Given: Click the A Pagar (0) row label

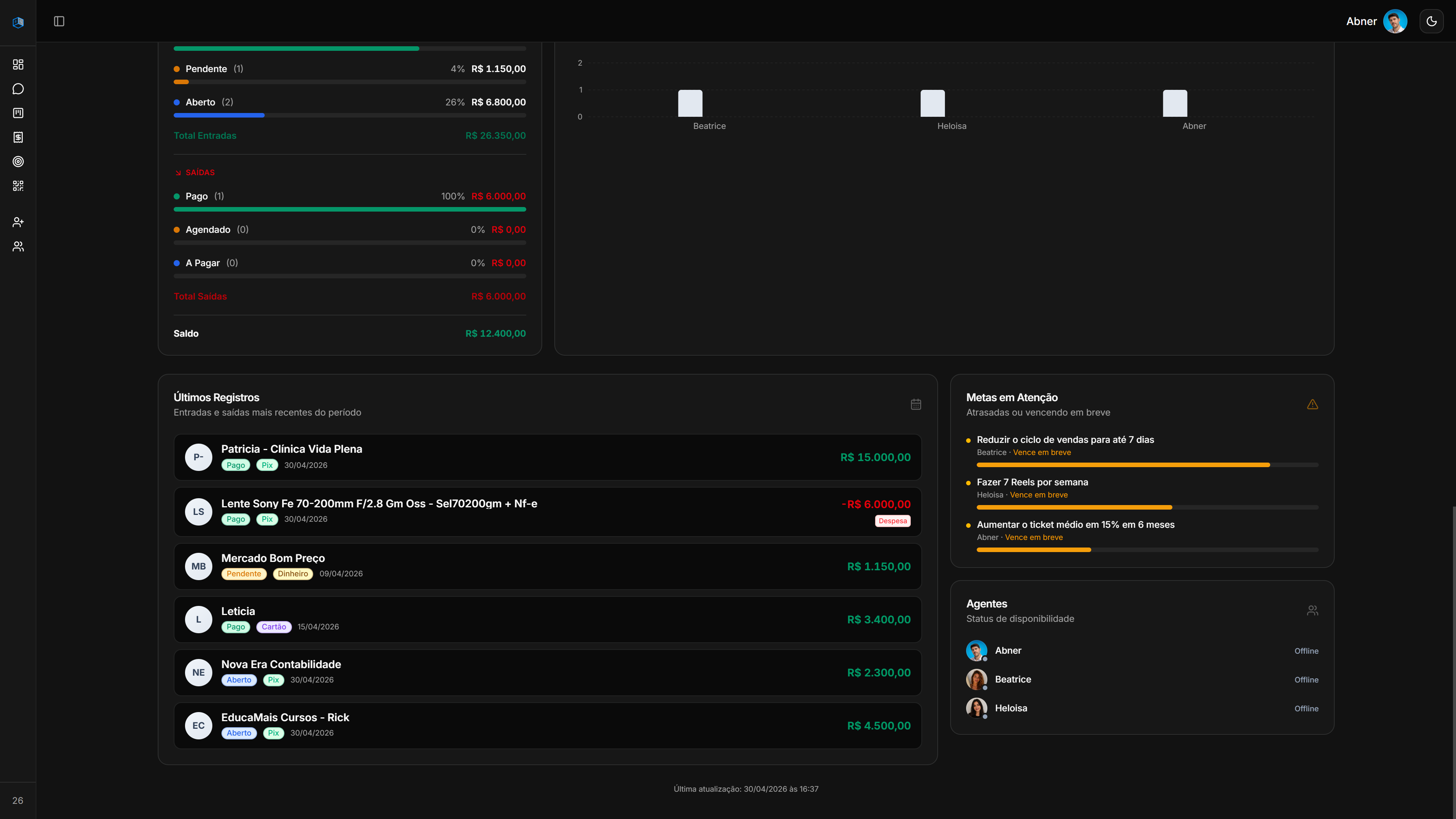Looking at the screenshot, I should click(x=212, y=263).
